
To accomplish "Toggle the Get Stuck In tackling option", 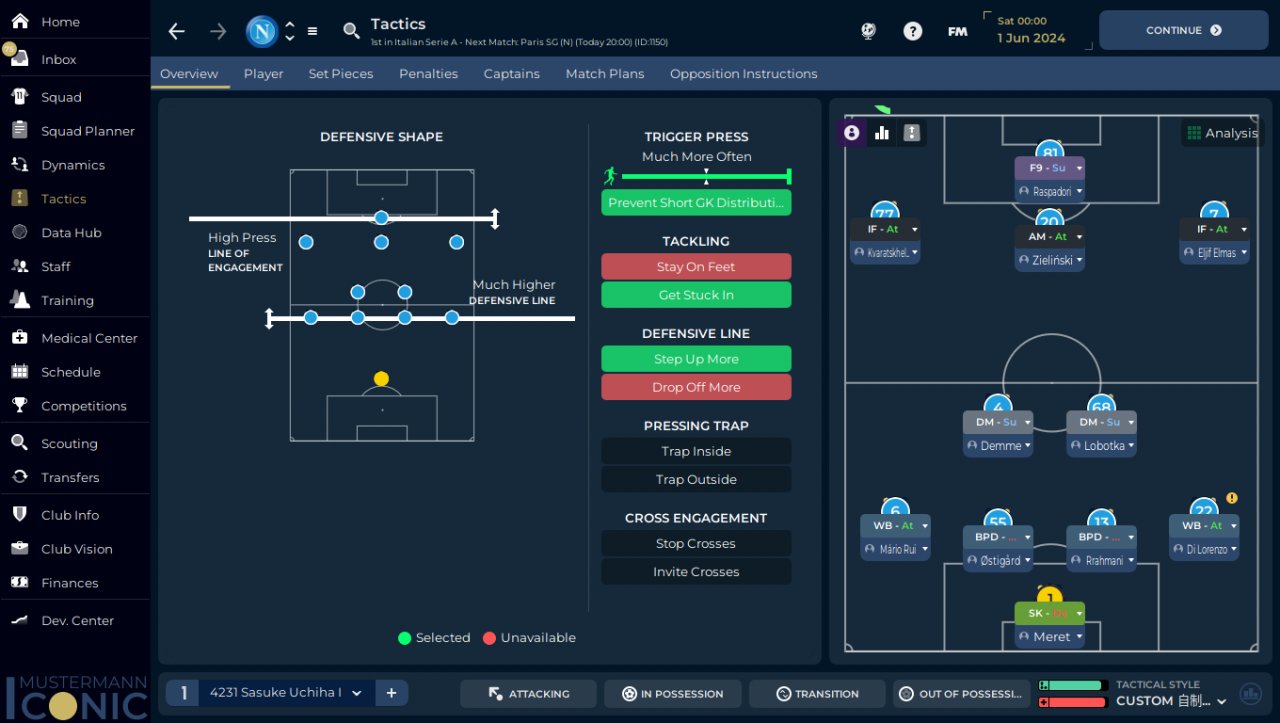I will (696, 295).
